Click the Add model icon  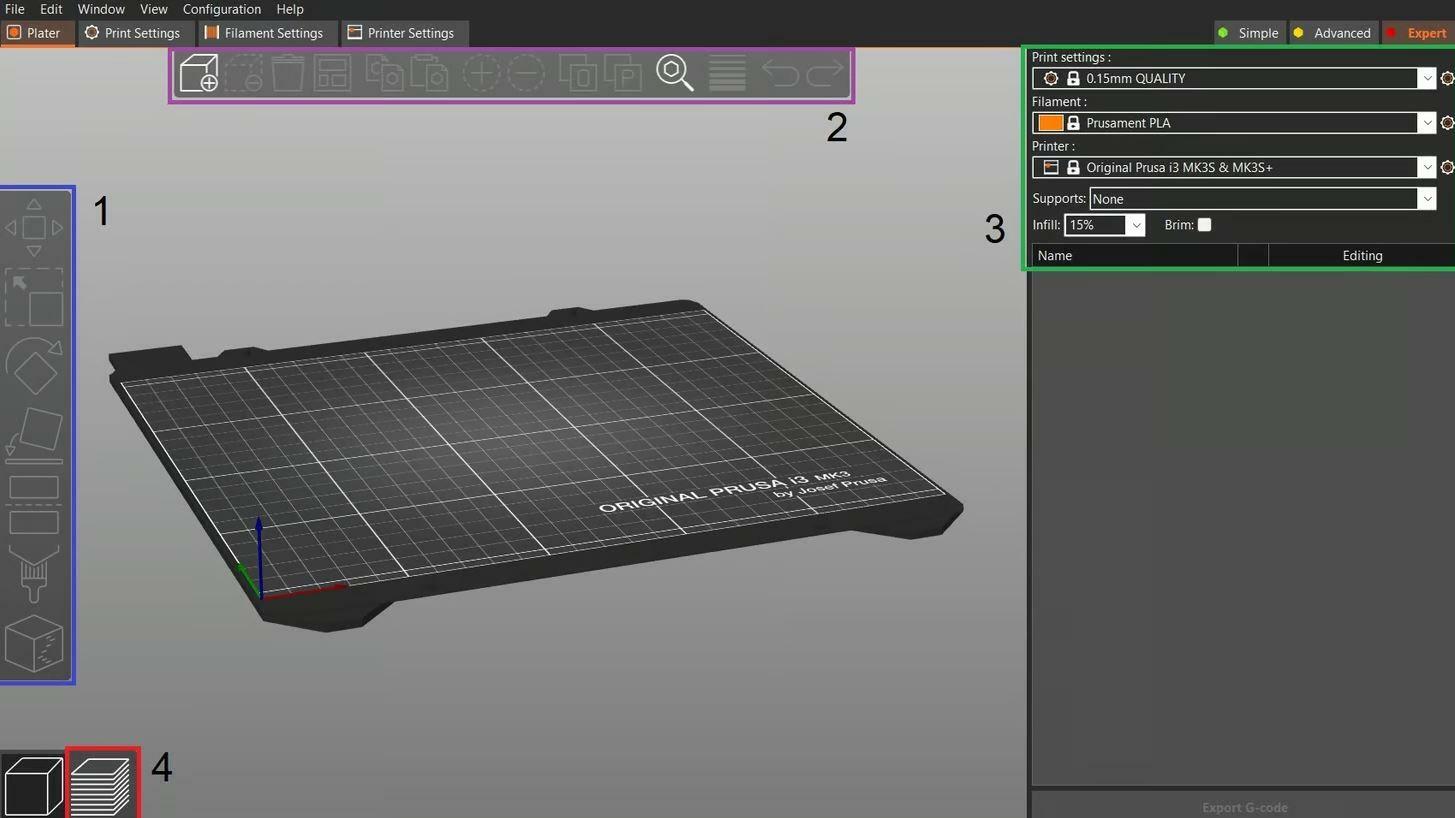[x=198, y=74]
